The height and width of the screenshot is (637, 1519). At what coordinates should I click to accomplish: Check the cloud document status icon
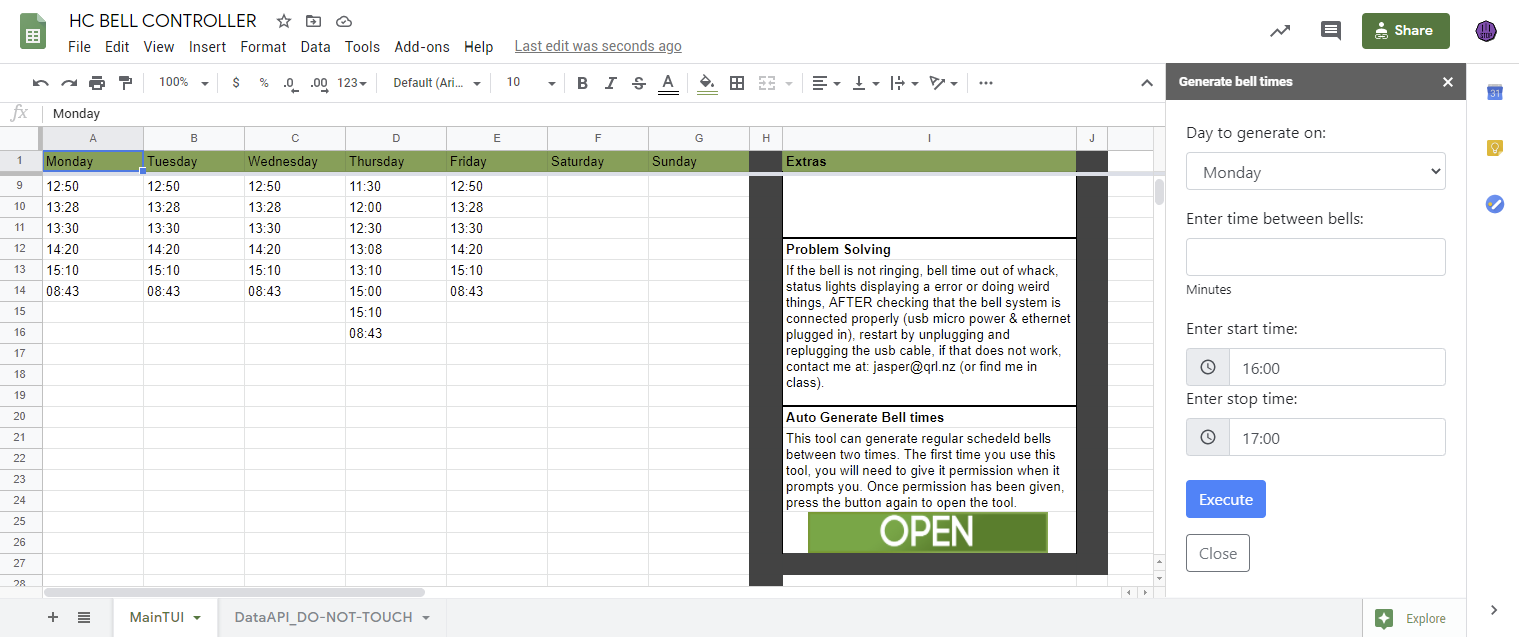click(344, 21)
